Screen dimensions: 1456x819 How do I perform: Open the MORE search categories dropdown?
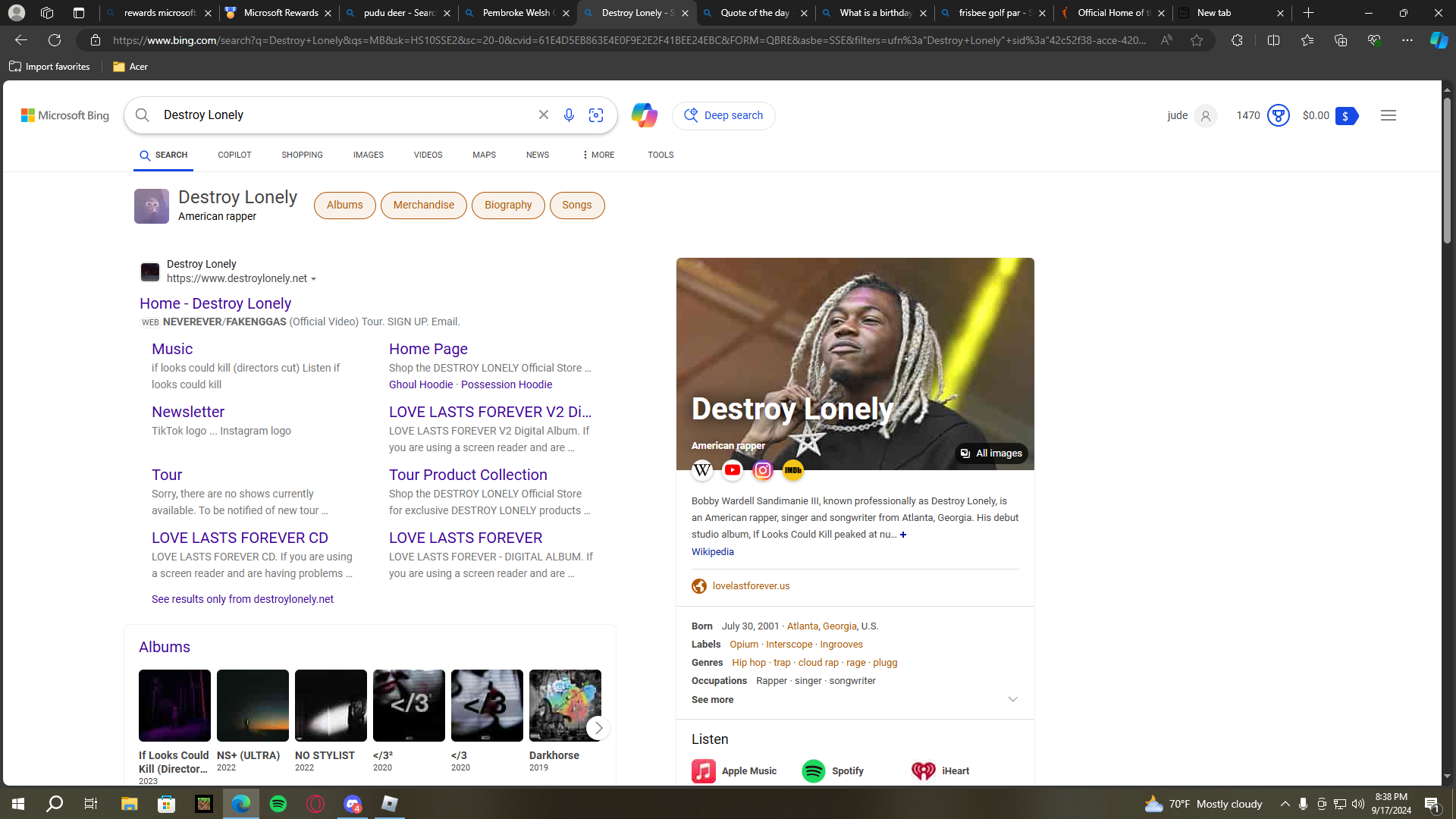tap(598, 155)
